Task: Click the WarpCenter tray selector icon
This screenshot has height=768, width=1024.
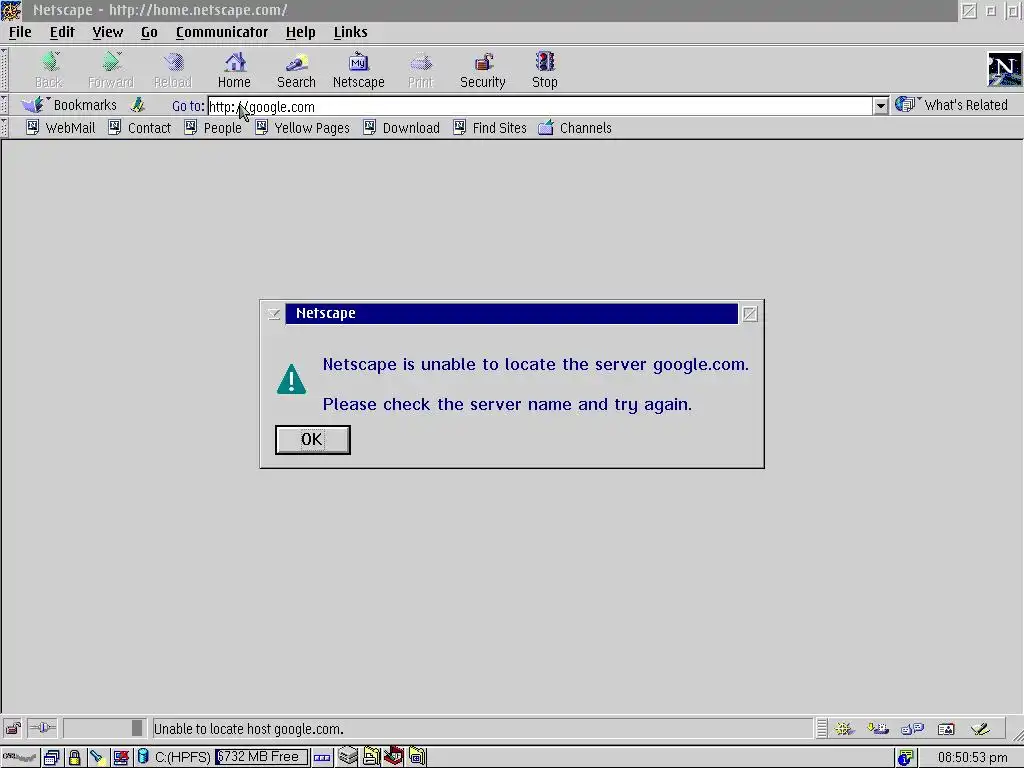Action: (x=322, y=758)
